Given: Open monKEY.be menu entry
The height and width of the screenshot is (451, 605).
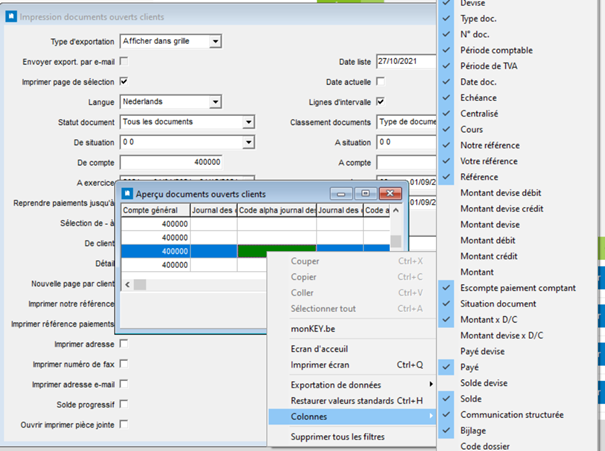Looking at the screenshot, I should [352, 329].
